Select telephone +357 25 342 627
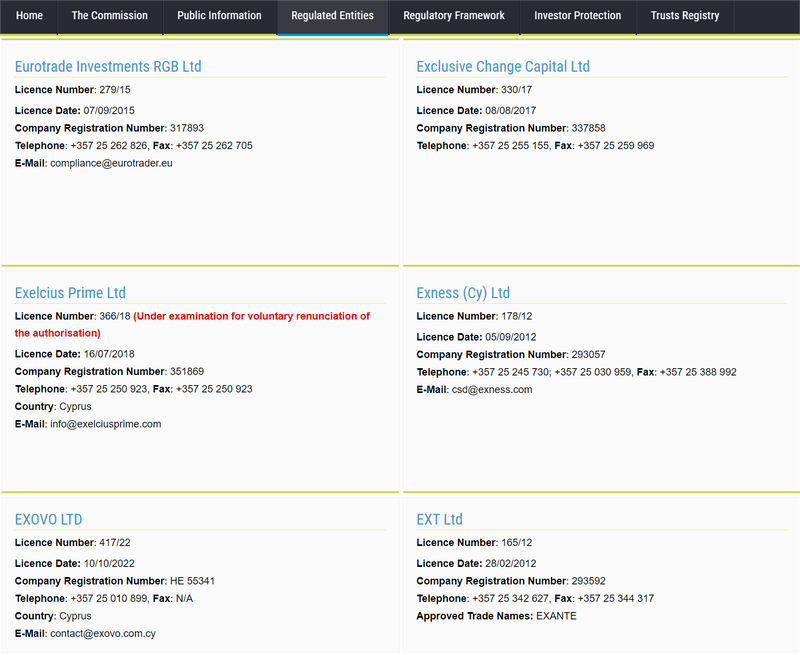Screen dimensions: 800x655 [x=511, y=599]
